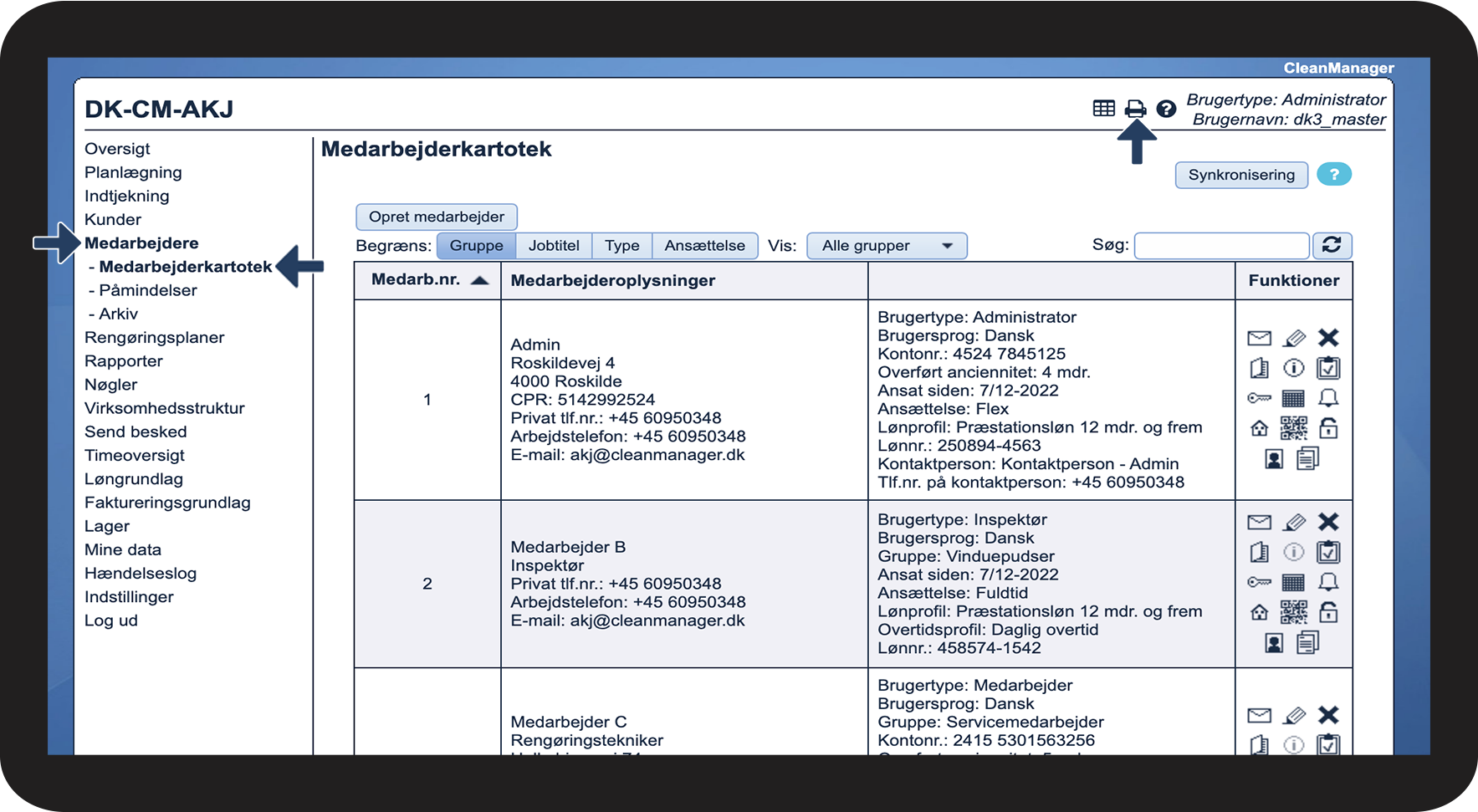Click the padlock icon for Medarbejder B
1478x812 pixels.
(x=1328, y=612)
